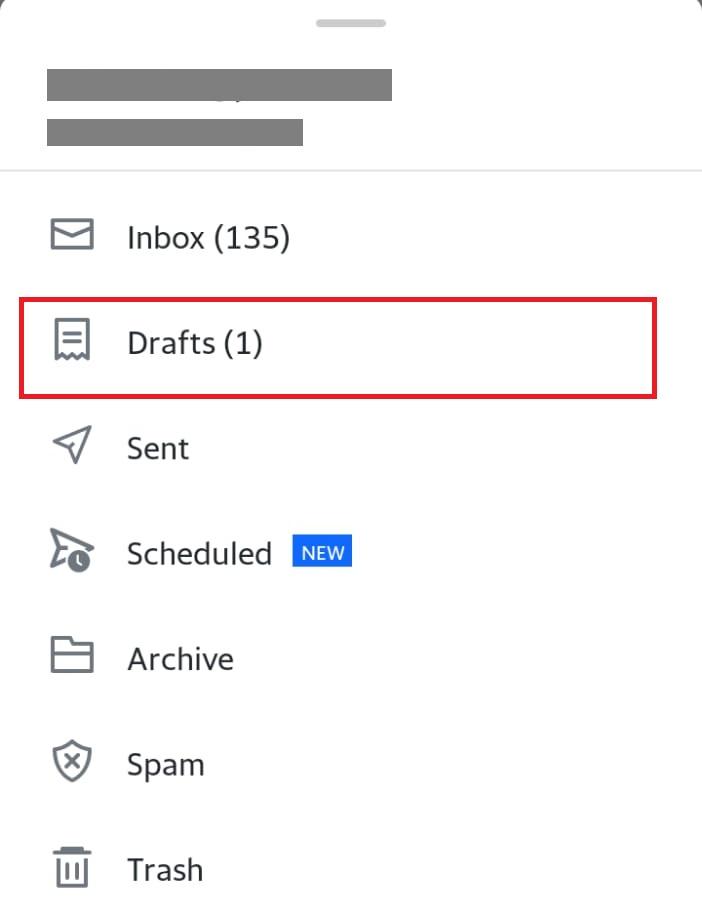
Task: Tap the redacted account email line
Action: point(175,132)
